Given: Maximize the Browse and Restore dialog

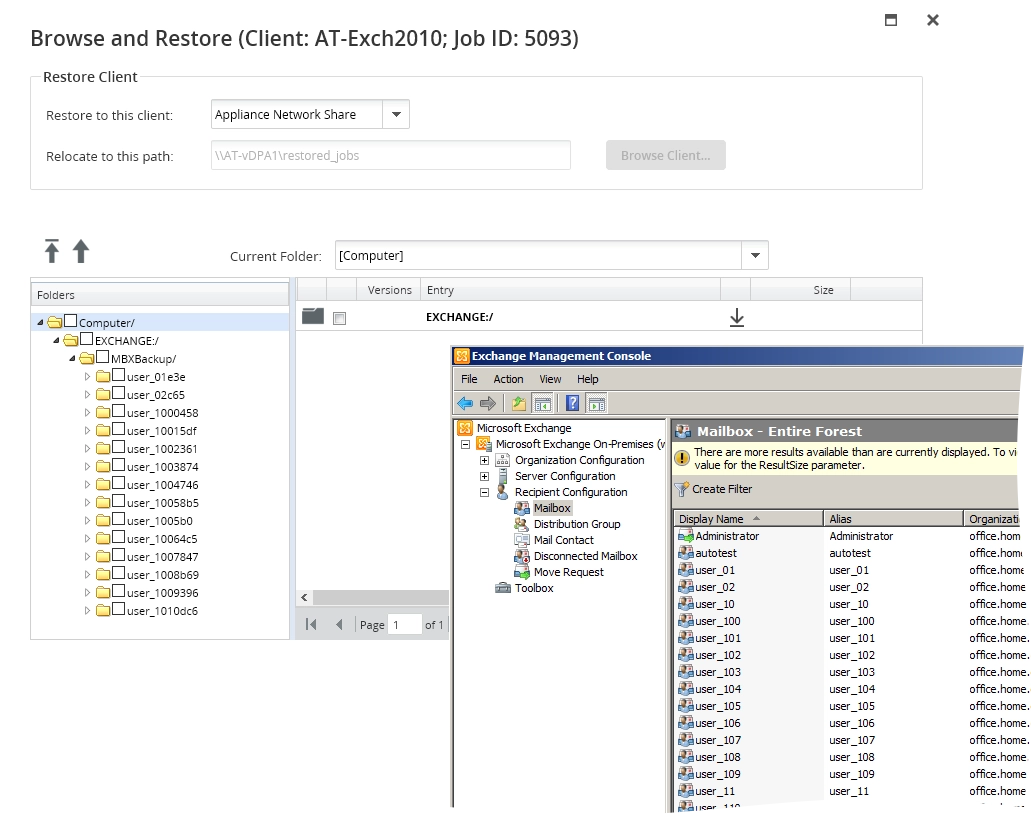Looking at the screenshot, I should coord(891,20).
